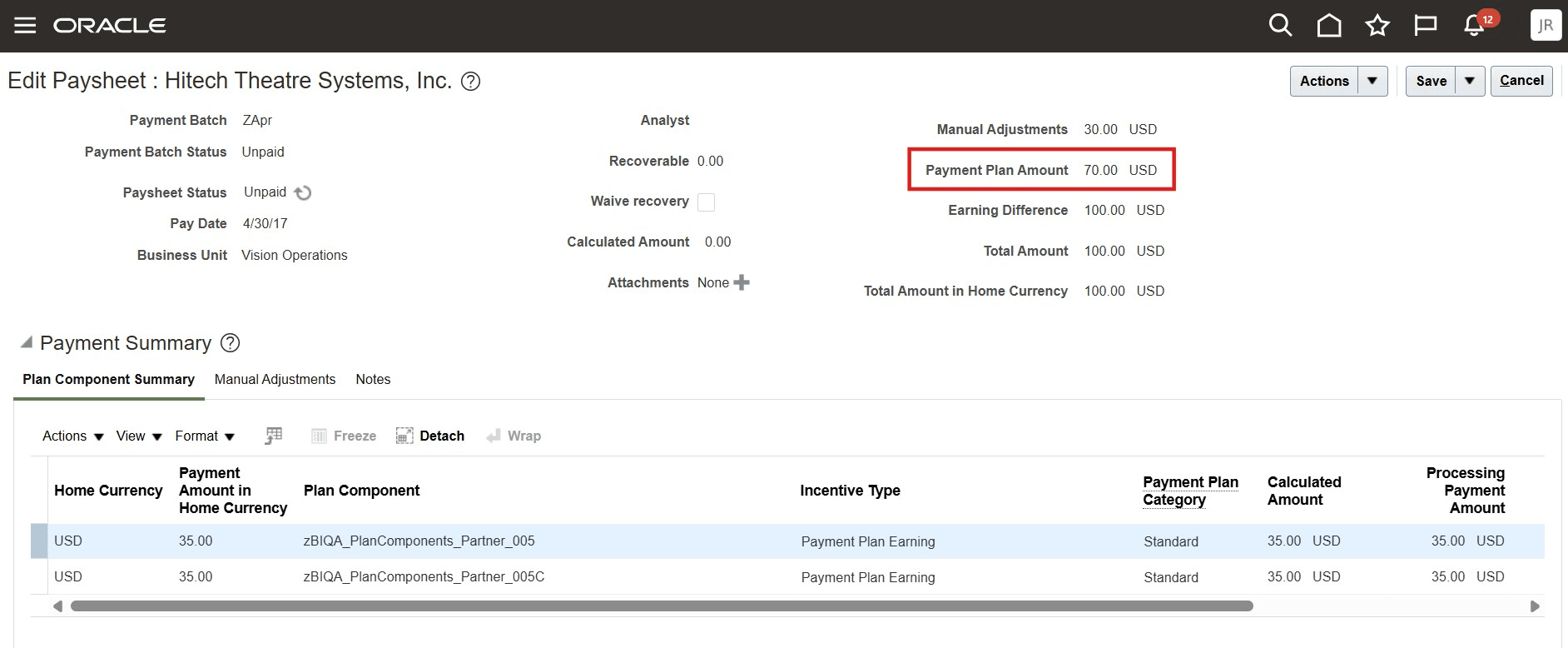The height and width of the screenshot is (648, 1568).
Task: Click the Payment Plan Amount value 70.00
Action: 1100,170
